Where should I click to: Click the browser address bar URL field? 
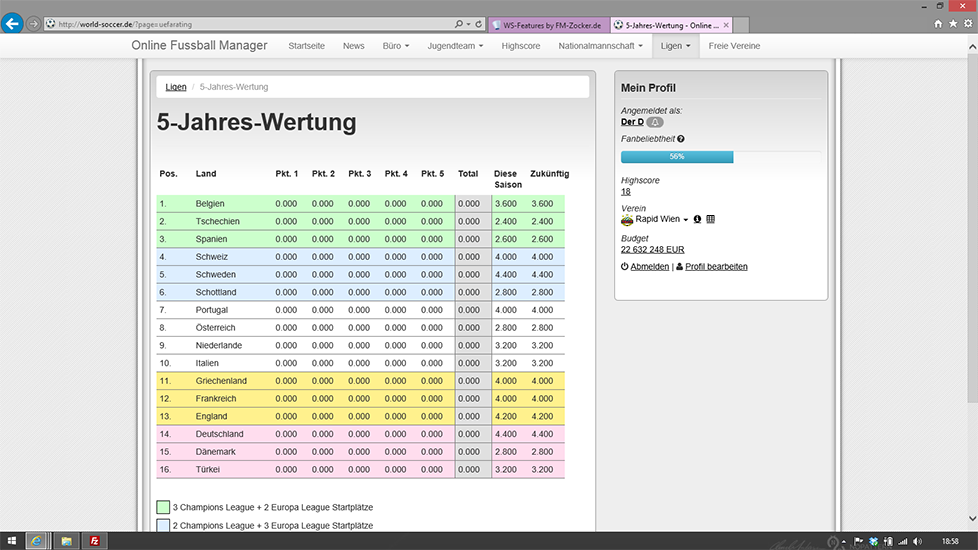coord(250,24)
